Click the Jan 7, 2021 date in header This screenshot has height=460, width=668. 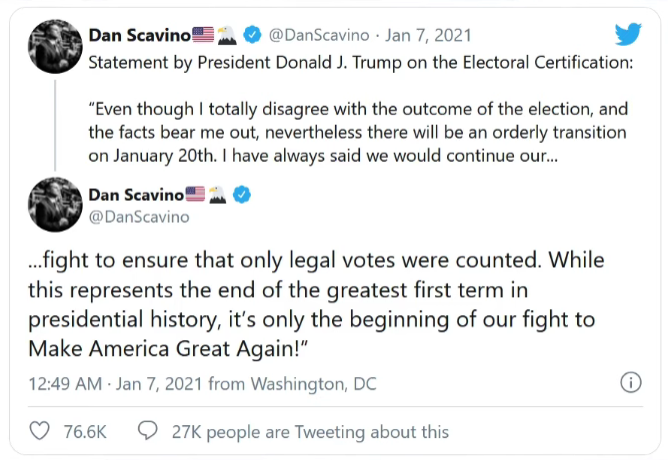tap(428, 35)
